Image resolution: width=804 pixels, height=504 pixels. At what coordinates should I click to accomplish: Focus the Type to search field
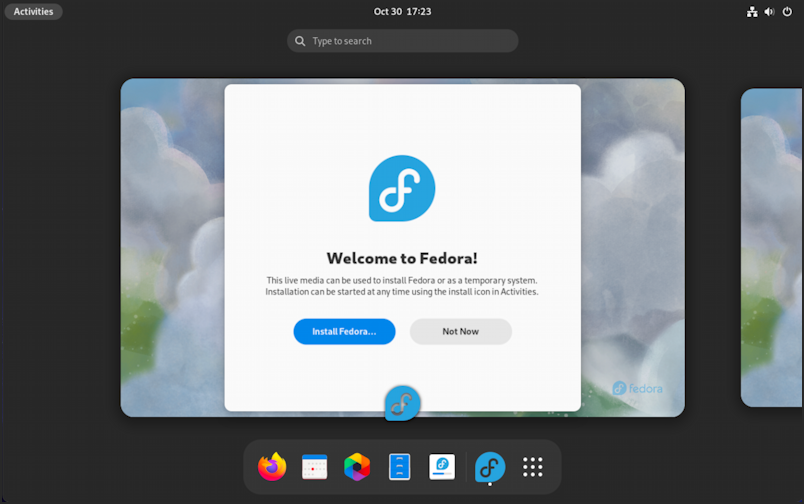403,41
